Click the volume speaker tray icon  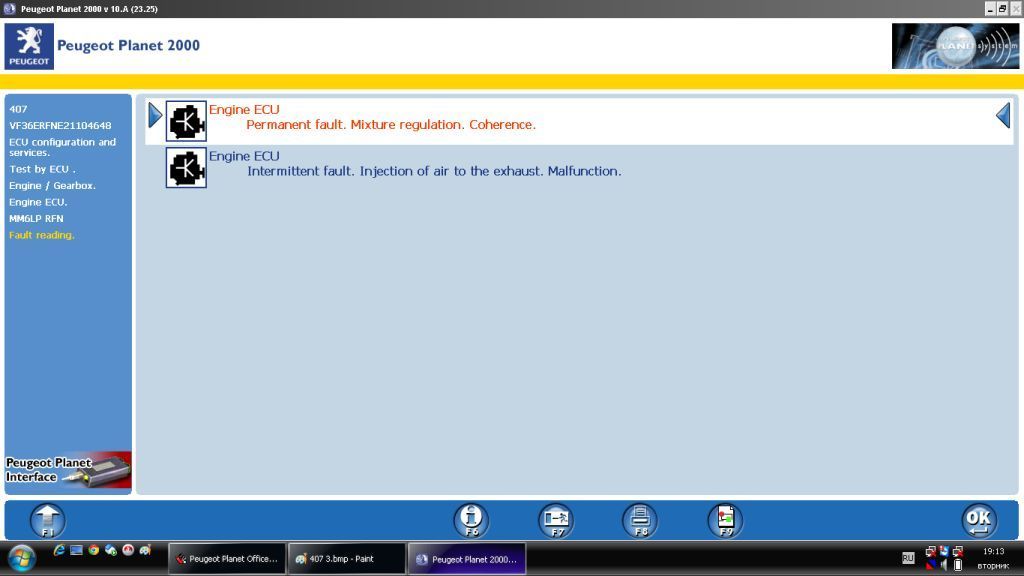[x=944, y=565]
